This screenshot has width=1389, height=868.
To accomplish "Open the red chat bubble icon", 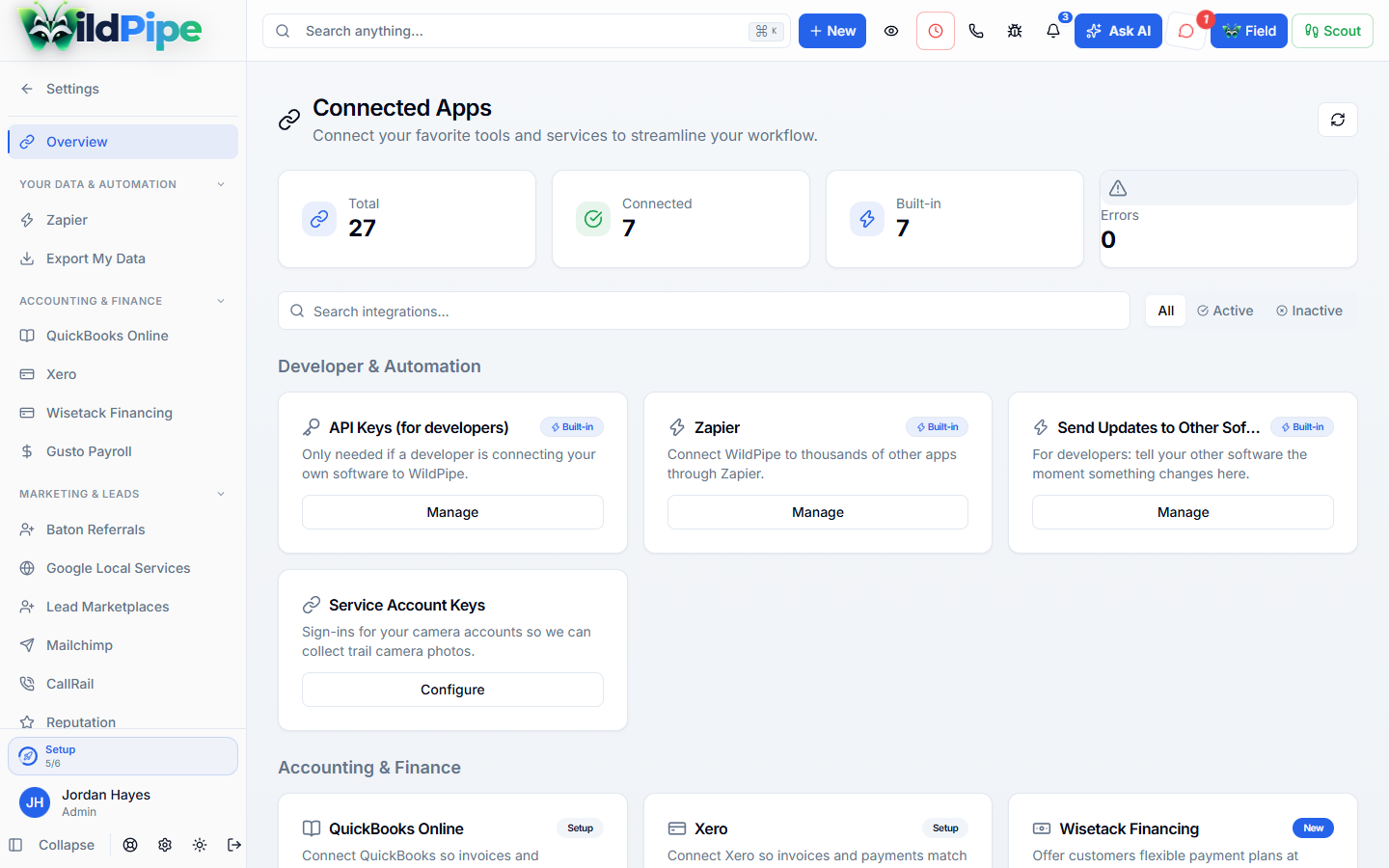I will pyautogui.click(x=1186, y=31).
